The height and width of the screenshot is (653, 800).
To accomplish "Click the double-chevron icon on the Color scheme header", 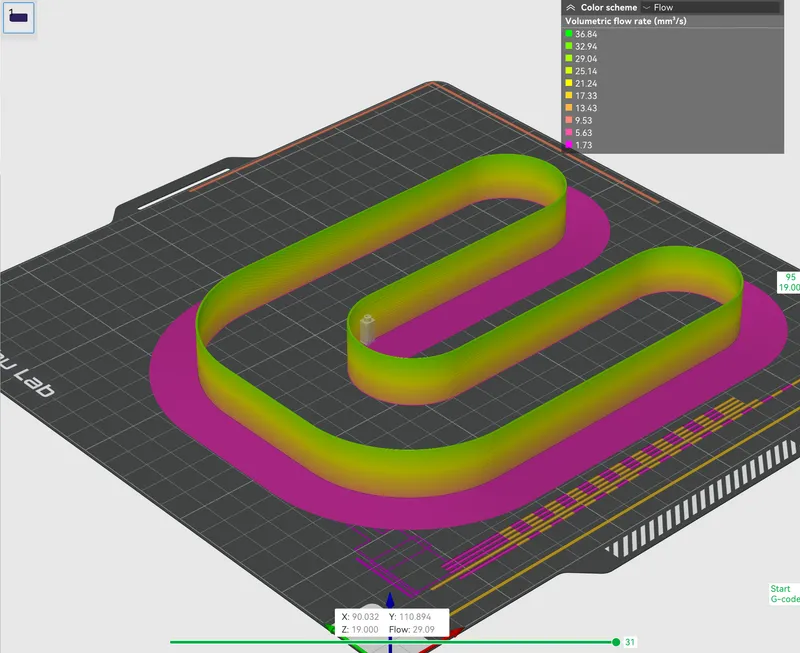I will 571,8.
